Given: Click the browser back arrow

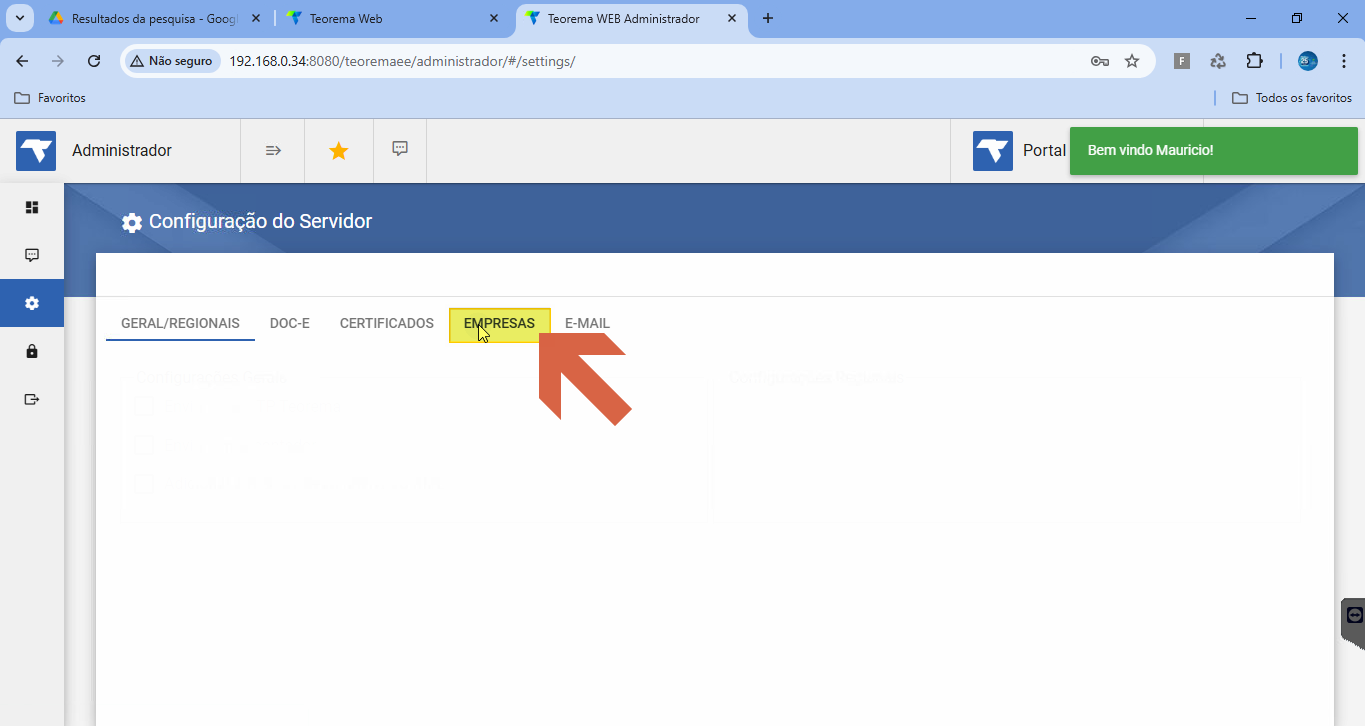Looking at the screenshot, I should point(22,61).
